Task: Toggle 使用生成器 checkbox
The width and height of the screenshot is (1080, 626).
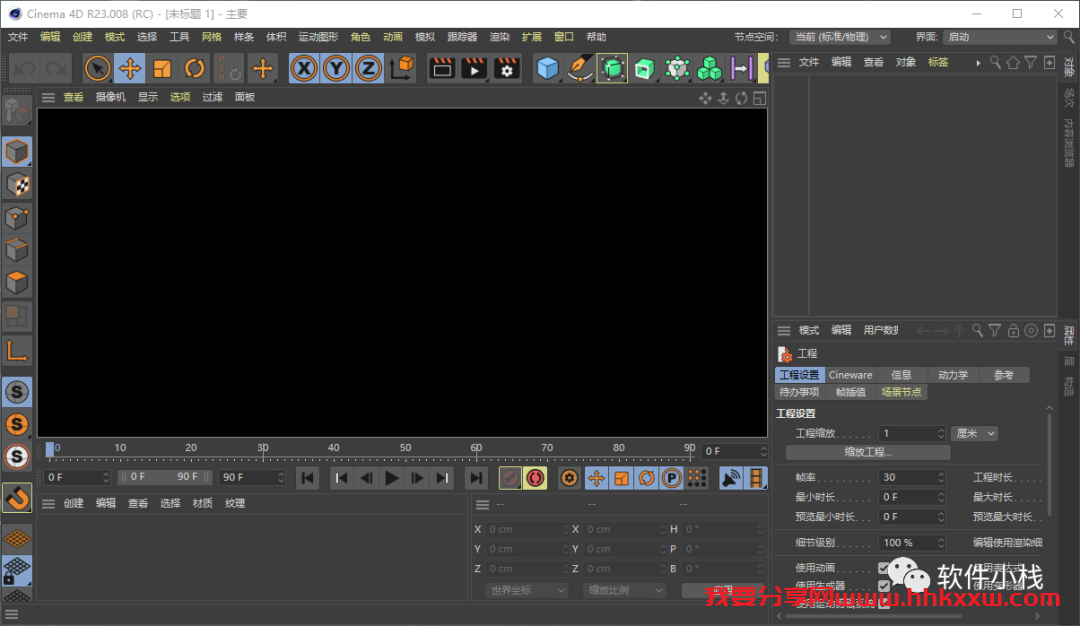Action: click(x=884, y=585)
